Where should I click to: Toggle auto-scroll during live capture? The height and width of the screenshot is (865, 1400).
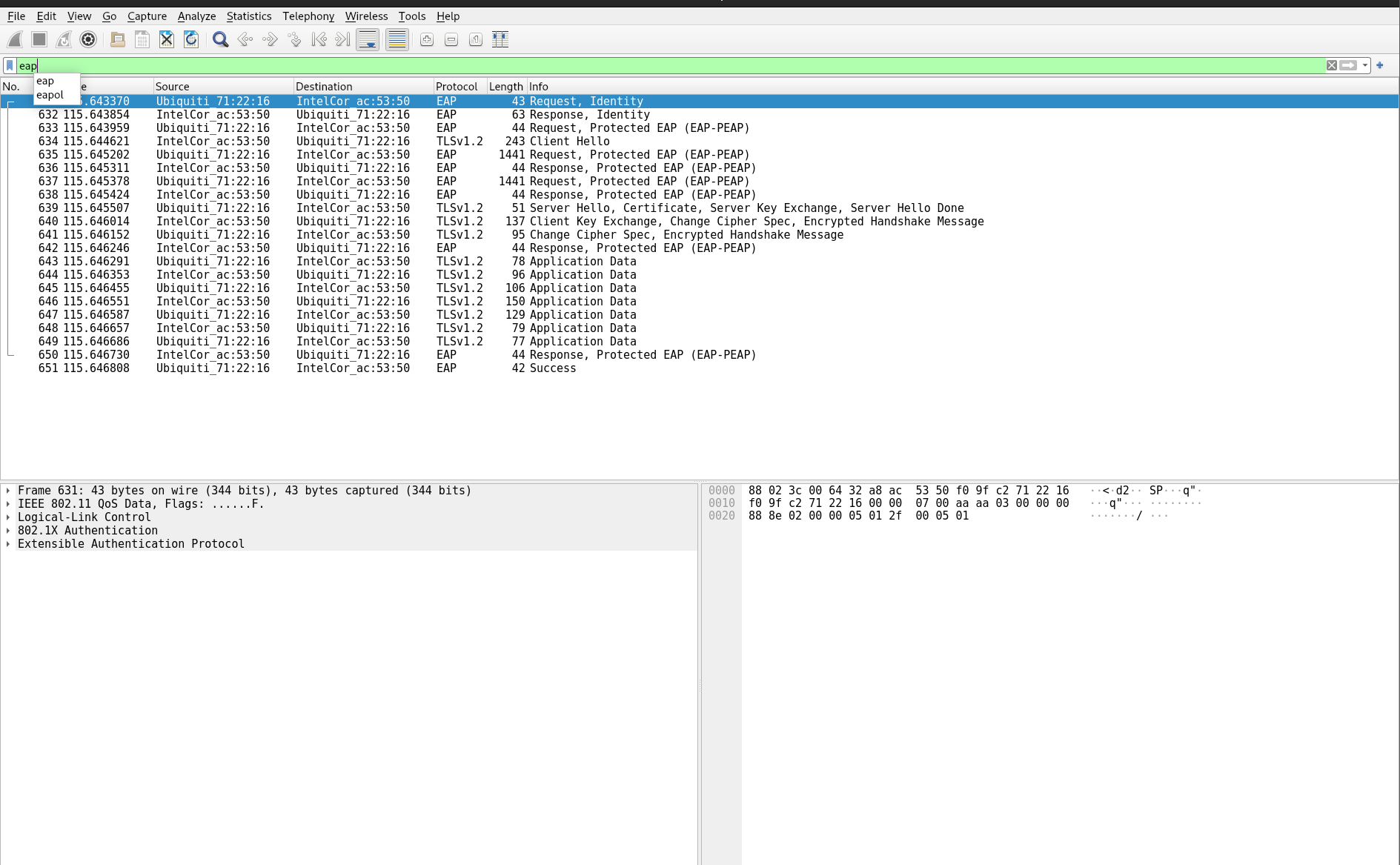pos(368,40)
